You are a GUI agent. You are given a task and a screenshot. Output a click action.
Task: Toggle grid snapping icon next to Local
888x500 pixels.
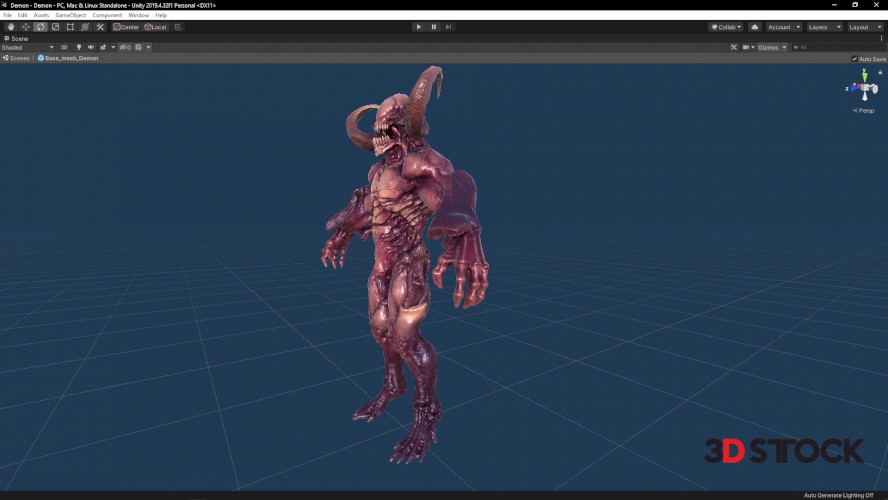coord(178,27)
